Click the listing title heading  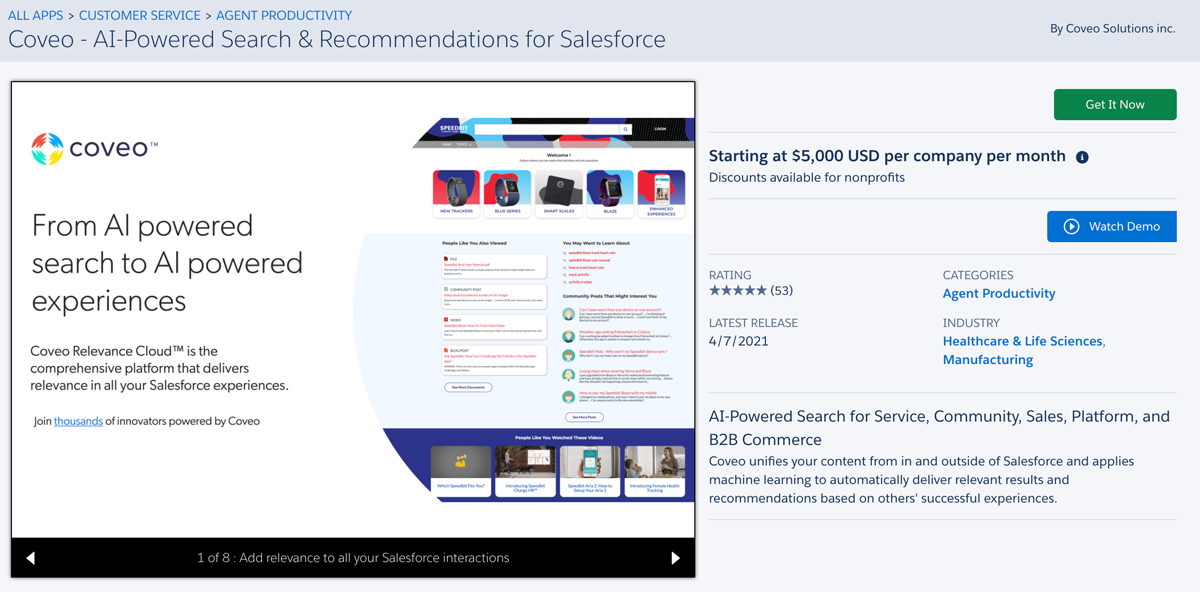coord(337,38)
